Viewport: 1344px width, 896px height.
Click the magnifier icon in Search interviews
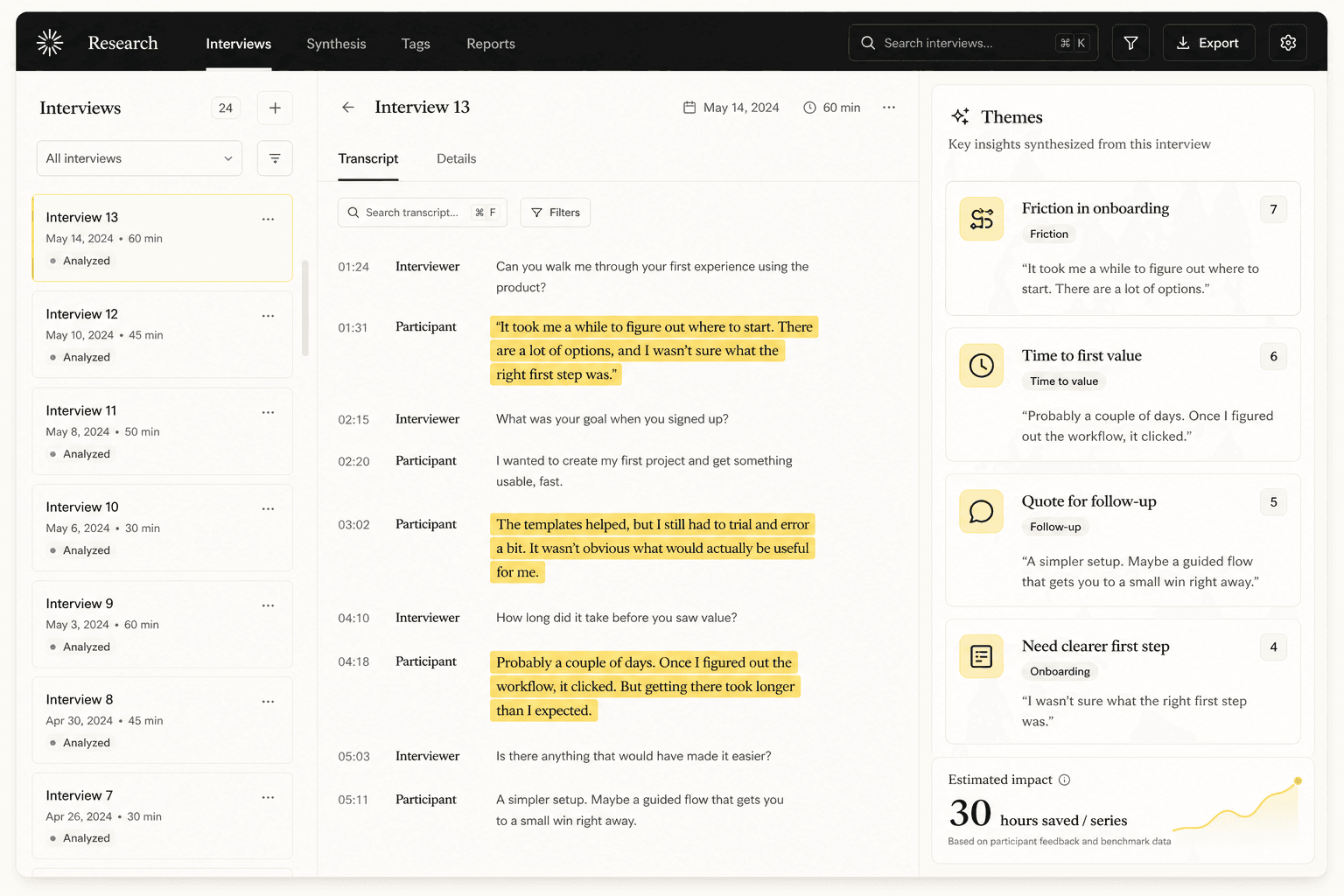click(x=868, y=43)
